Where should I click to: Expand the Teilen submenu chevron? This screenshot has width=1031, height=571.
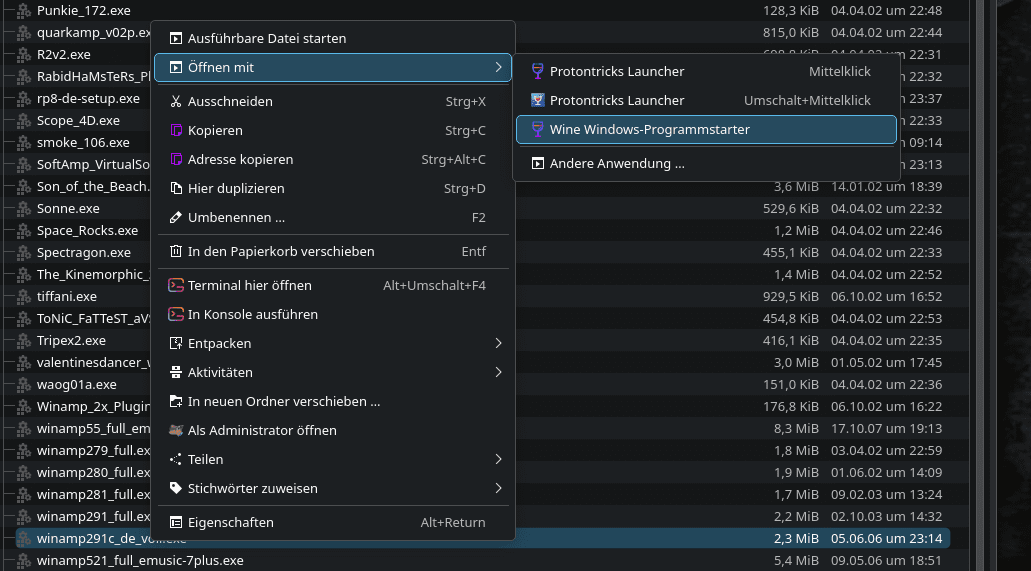click(498, 459)
